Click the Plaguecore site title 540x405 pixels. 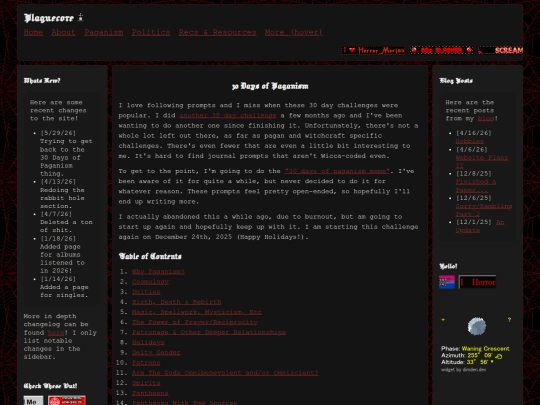click(x=49, y=18)
